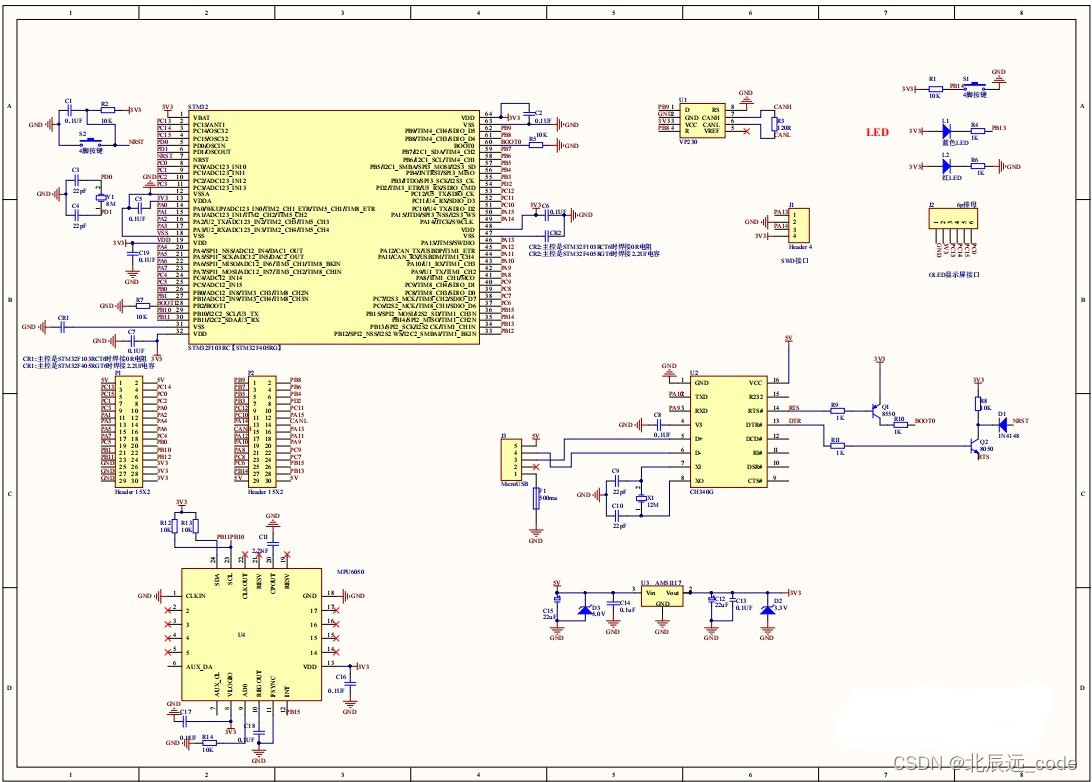Select the U1 VP230 CAN transceiver chip
Image resolution: width=1092 pixels, height=782 pixels.
click(x=702, y=120)
